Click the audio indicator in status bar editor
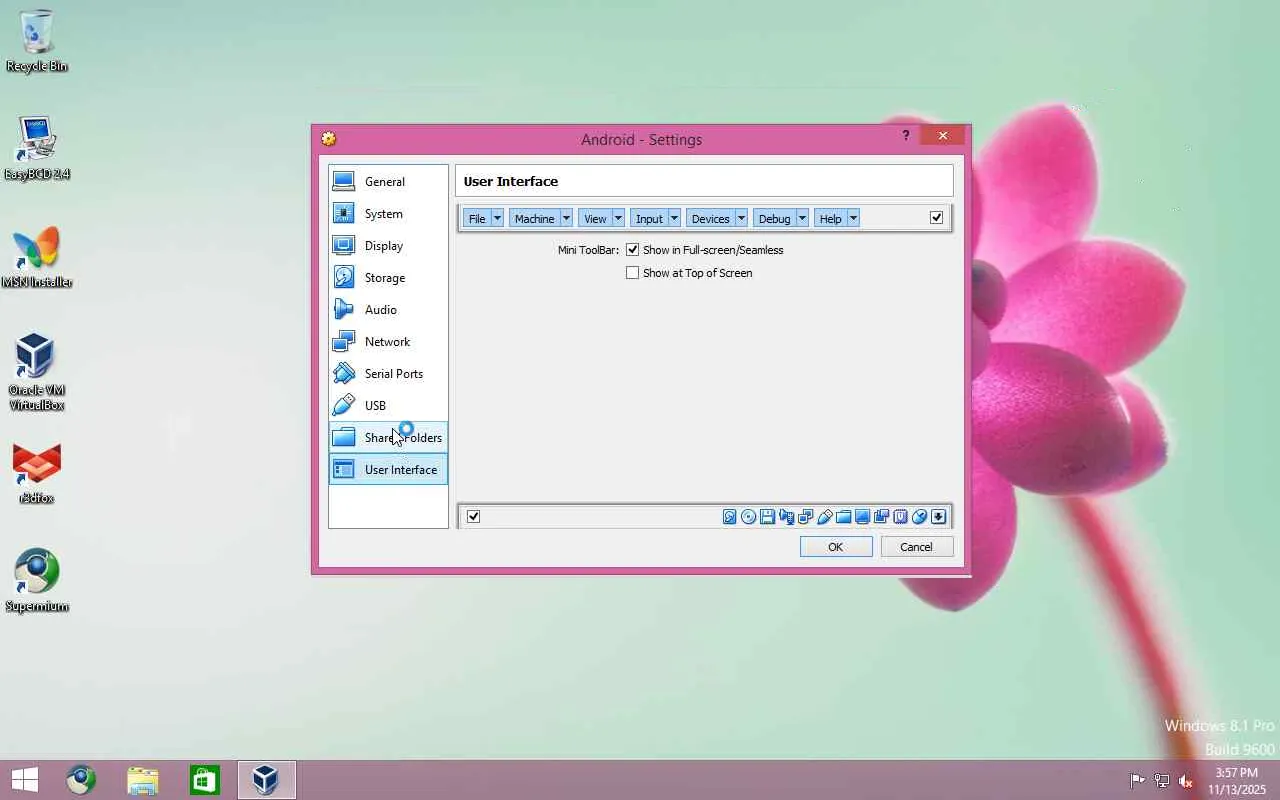Image resolution: width=1280 pixels, height=800 pixels. pos(786,517)
